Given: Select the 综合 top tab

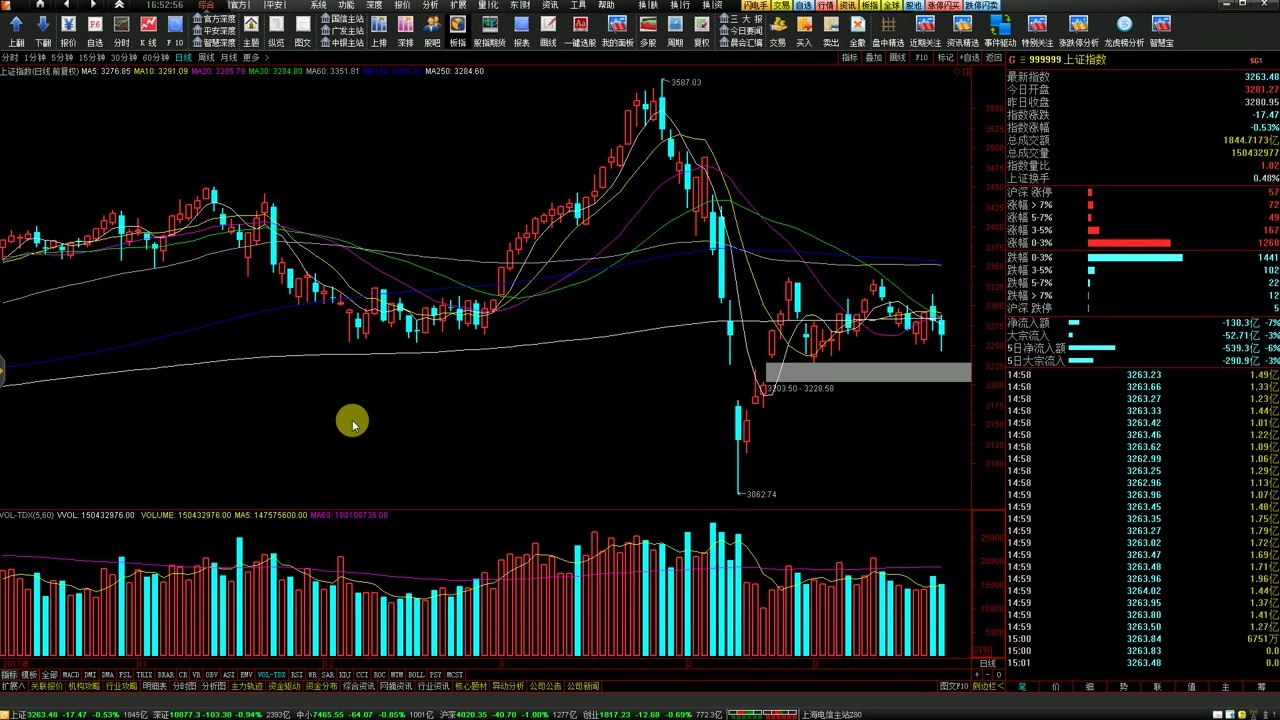Looking at the screenshot, I should (x=206, y=5).
